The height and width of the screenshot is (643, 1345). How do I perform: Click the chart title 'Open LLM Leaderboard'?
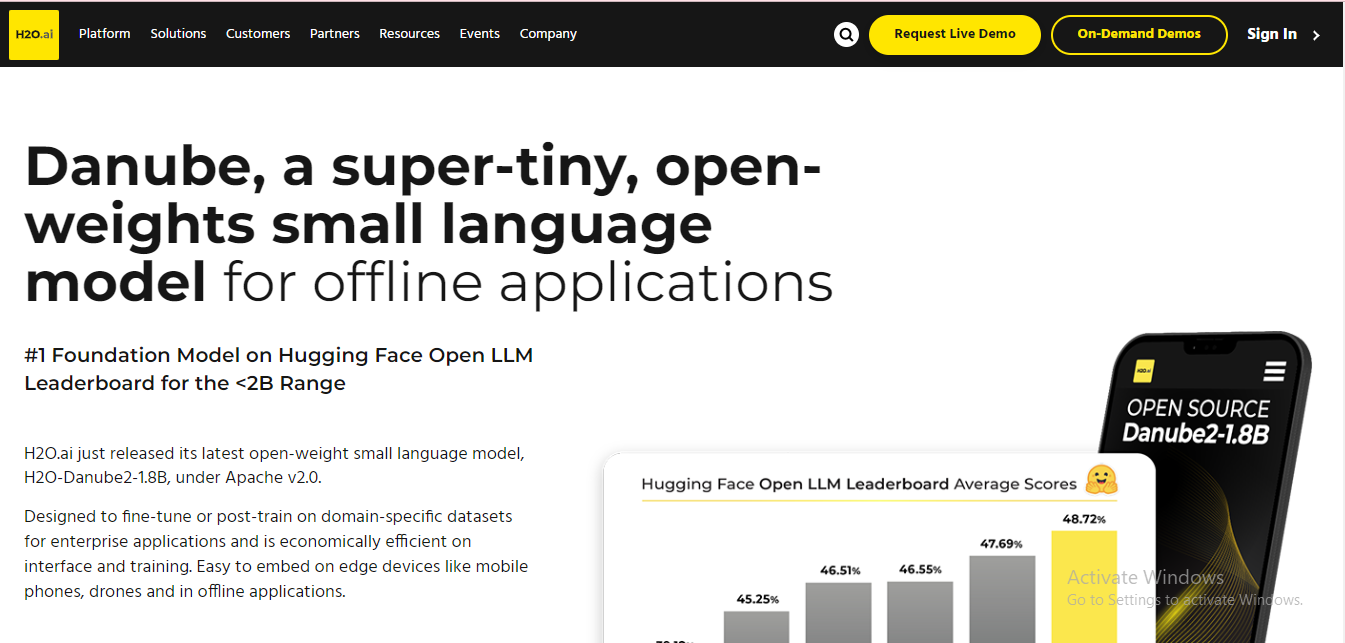click(x=854, y=484)
